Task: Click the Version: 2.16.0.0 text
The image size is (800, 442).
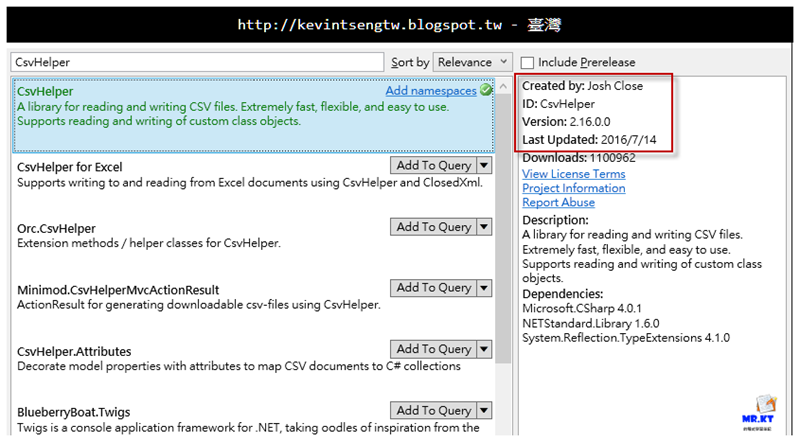Action: pos(566,122)
